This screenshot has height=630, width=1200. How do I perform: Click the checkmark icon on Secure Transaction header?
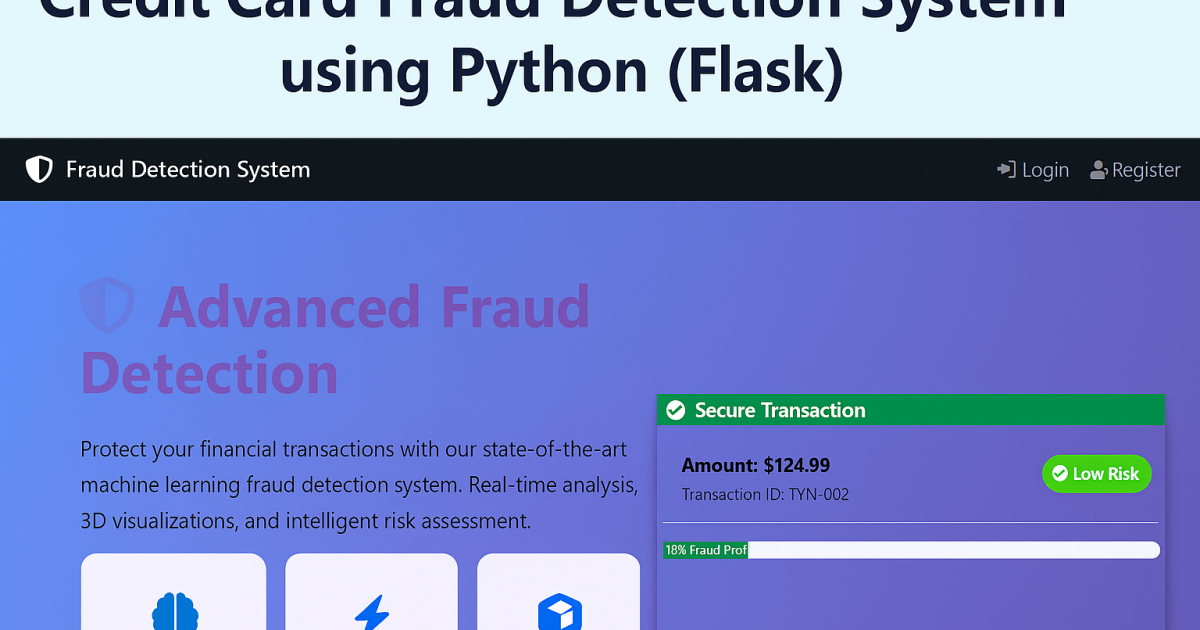coord(676,410)
